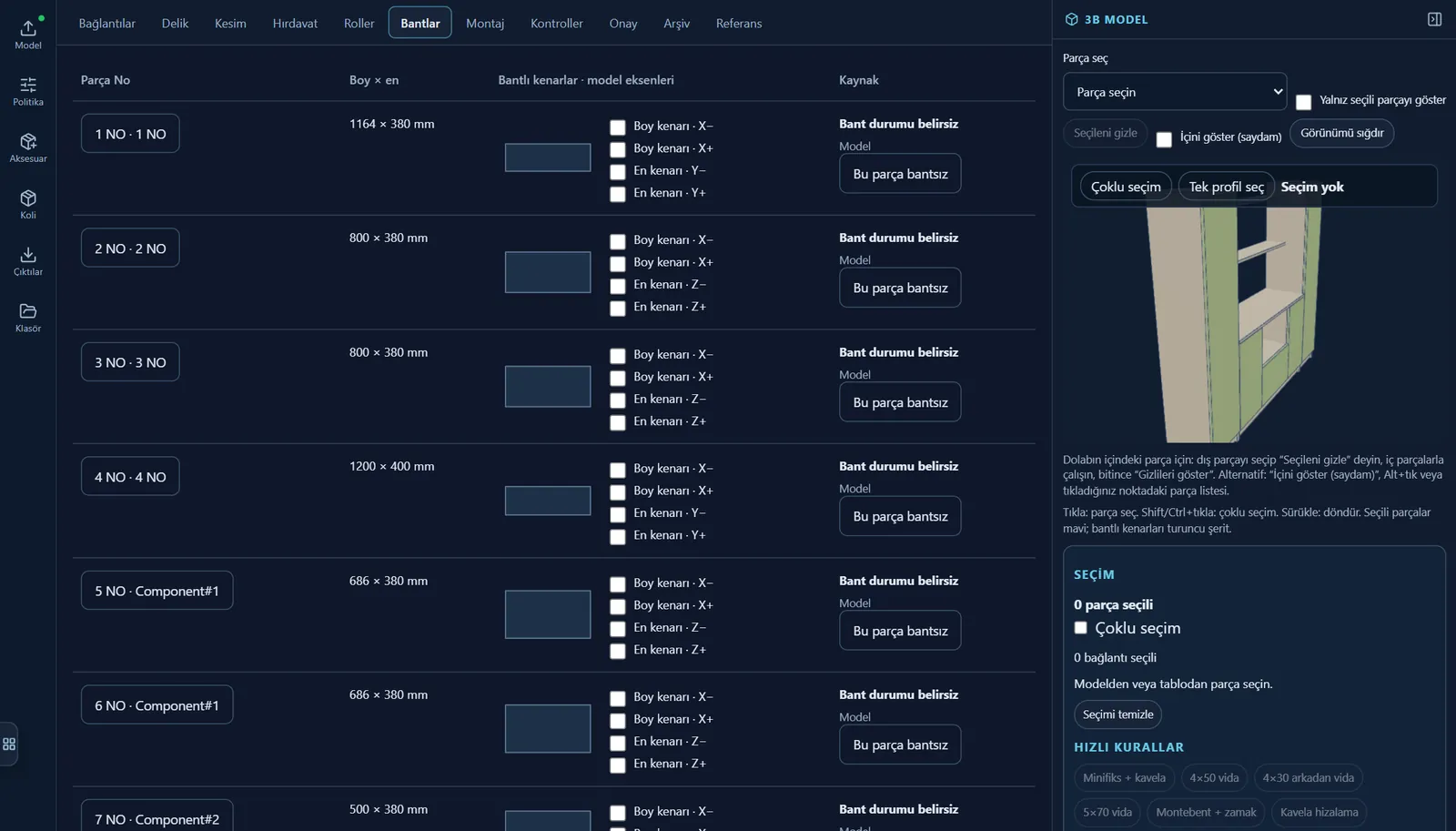Enable Çoklu seçim checkbox in Seçim section

(1080, 628)
